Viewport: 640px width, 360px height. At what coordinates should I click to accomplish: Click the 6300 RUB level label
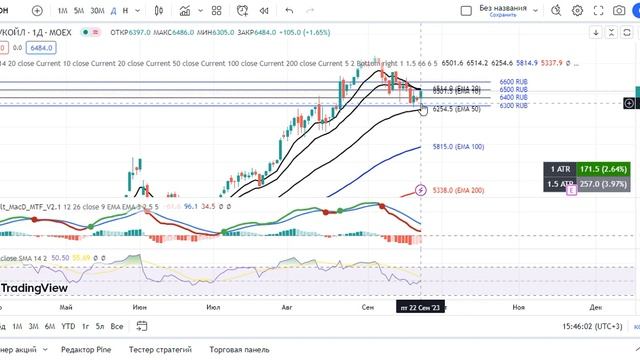[x=513, y=105]
